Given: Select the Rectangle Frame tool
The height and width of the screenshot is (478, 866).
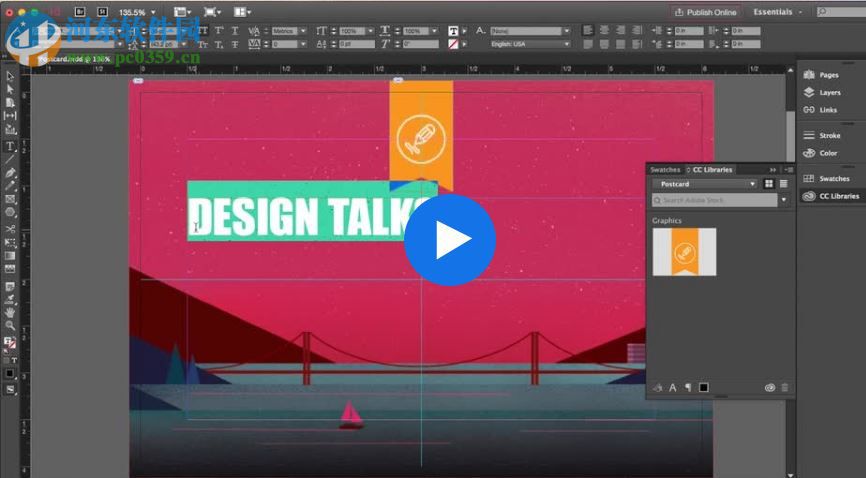Looking at the screenshot, I should coord(10,199).
